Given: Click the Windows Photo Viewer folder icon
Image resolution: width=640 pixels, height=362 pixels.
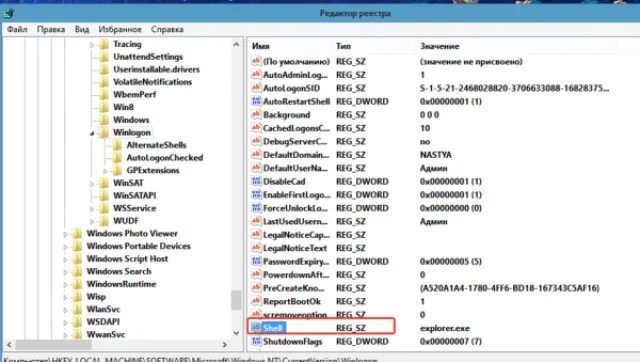Looking at the screenshot, I should 77,234.
